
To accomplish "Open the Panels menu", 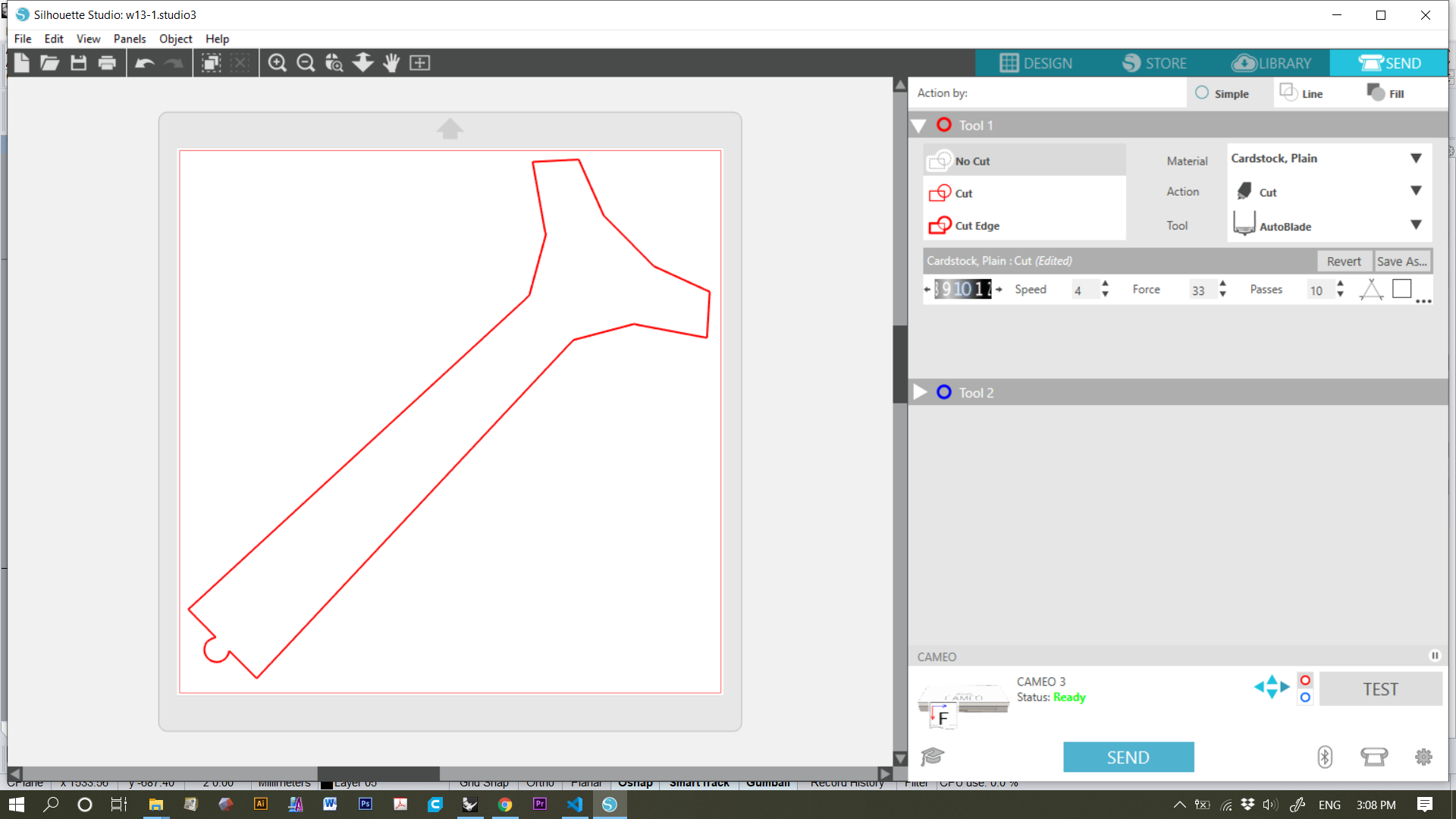I will [129, 39].
